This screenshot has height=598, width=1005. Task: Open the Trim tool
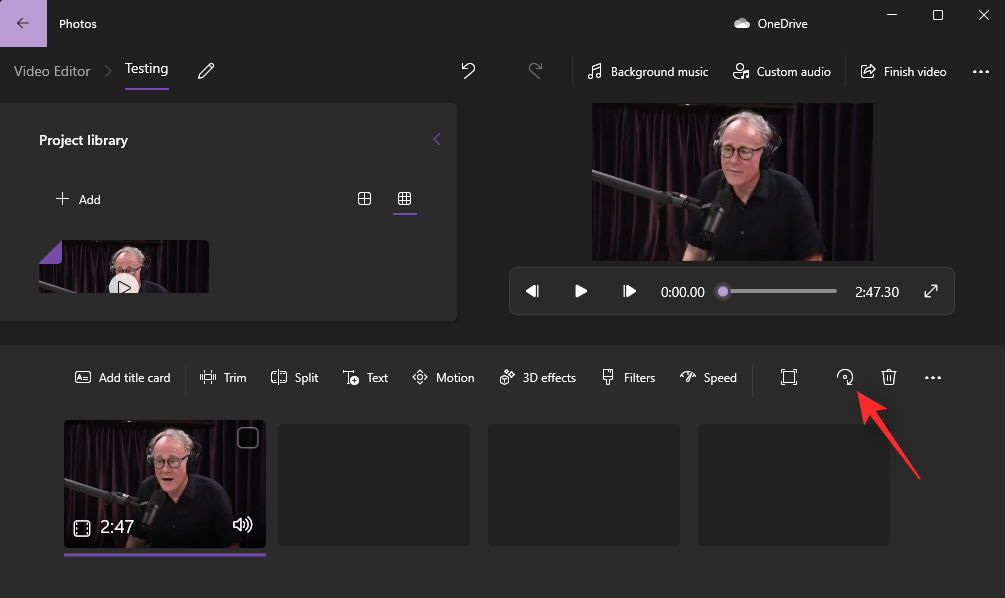pos(223,378)
